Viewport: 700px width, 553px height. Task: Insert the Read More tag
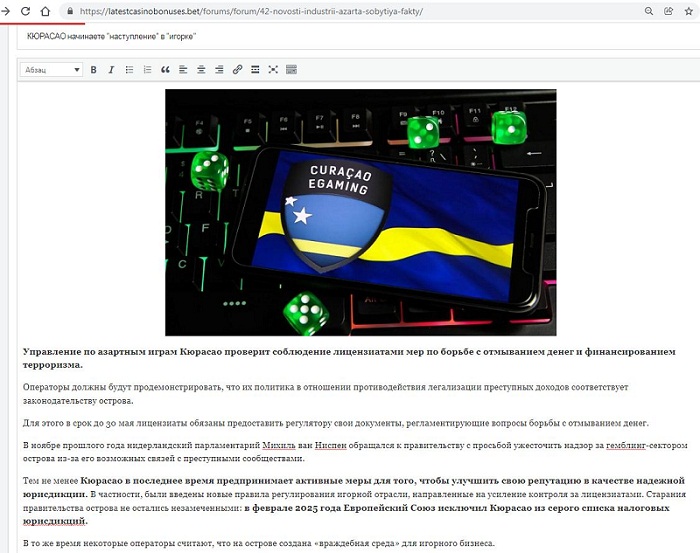pos(255,70)
